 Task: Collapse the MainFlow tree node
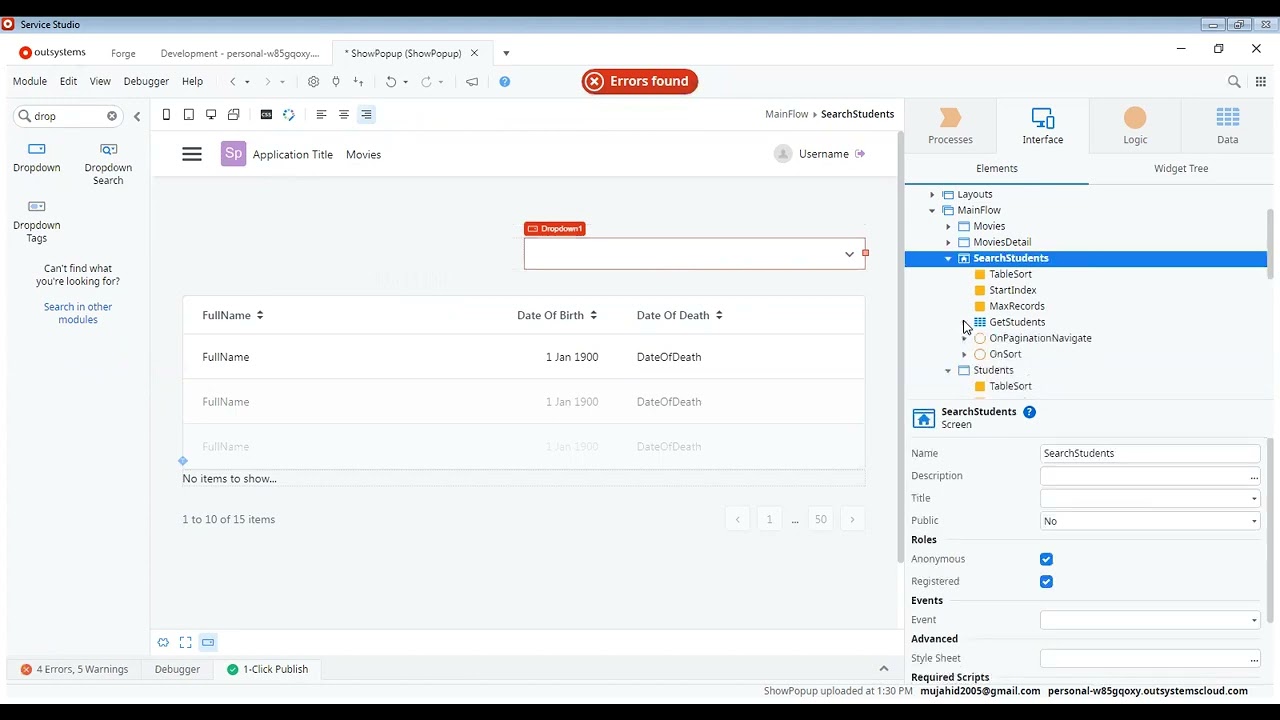tap(932, 210)
